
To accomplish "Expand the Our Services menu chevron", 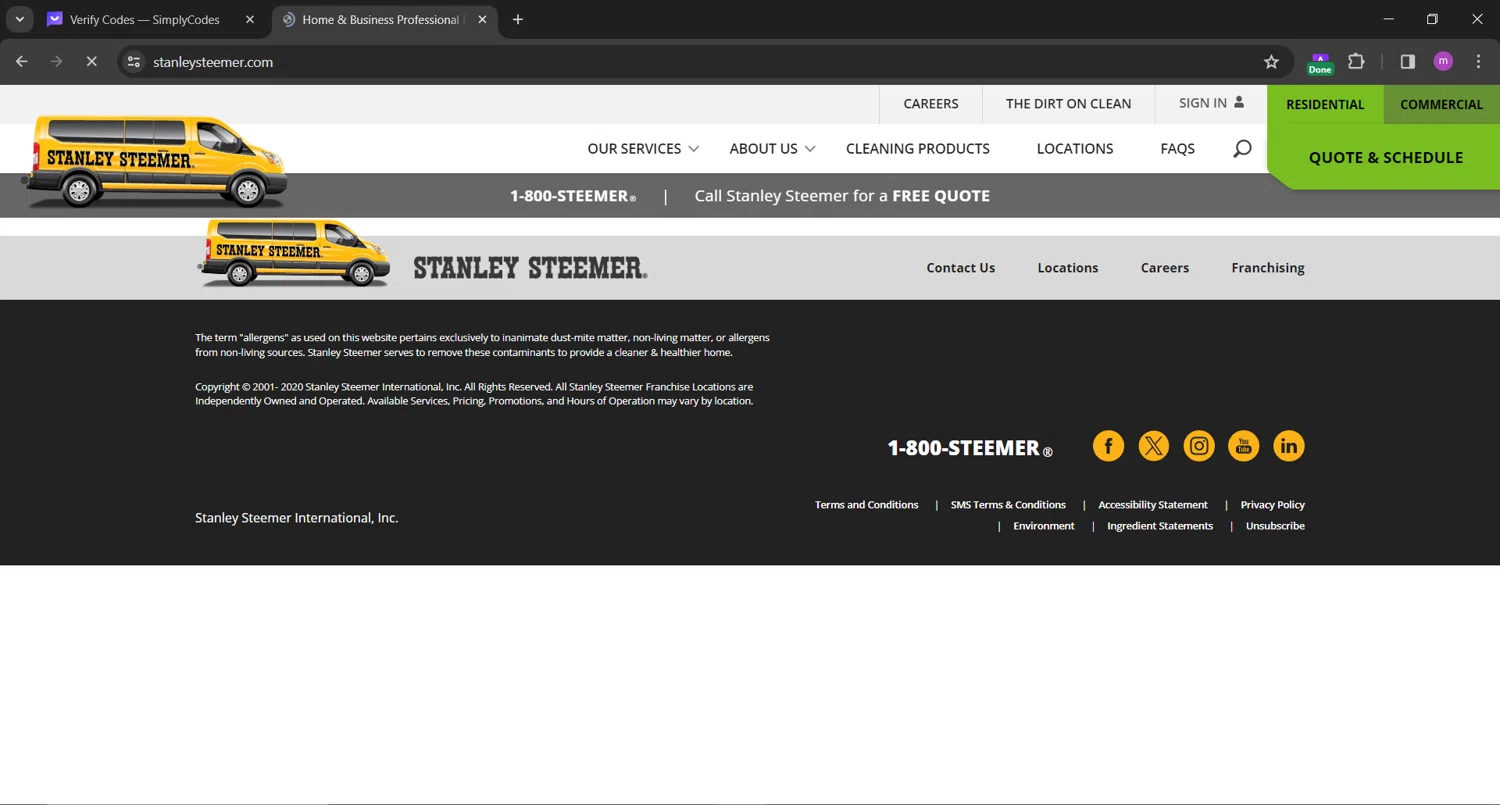I will pyautogui.click(x=693, y=149).
